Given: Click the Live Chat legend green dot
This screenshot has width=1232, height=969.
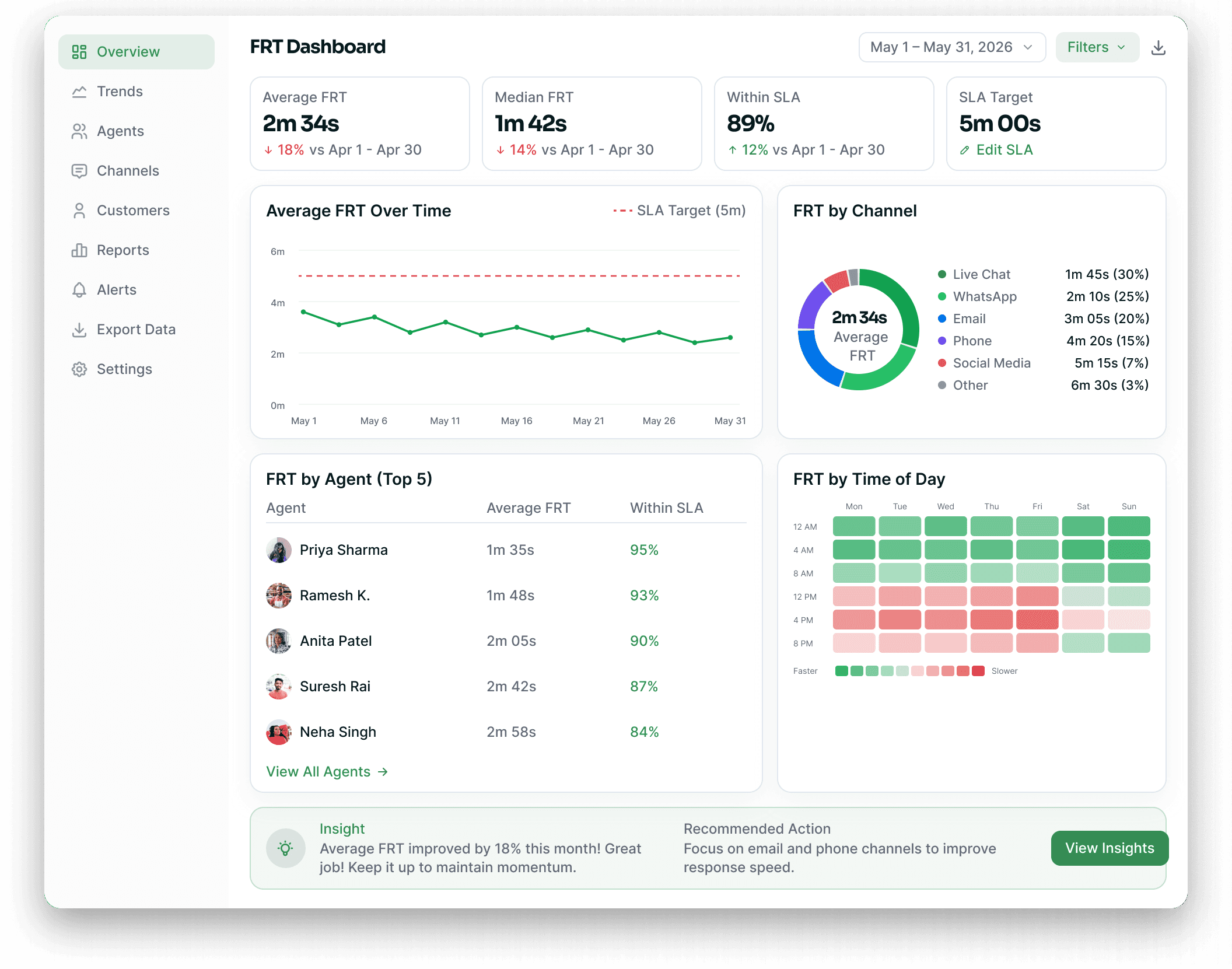Looking at the screenshot, I should (x=942, y=274).
